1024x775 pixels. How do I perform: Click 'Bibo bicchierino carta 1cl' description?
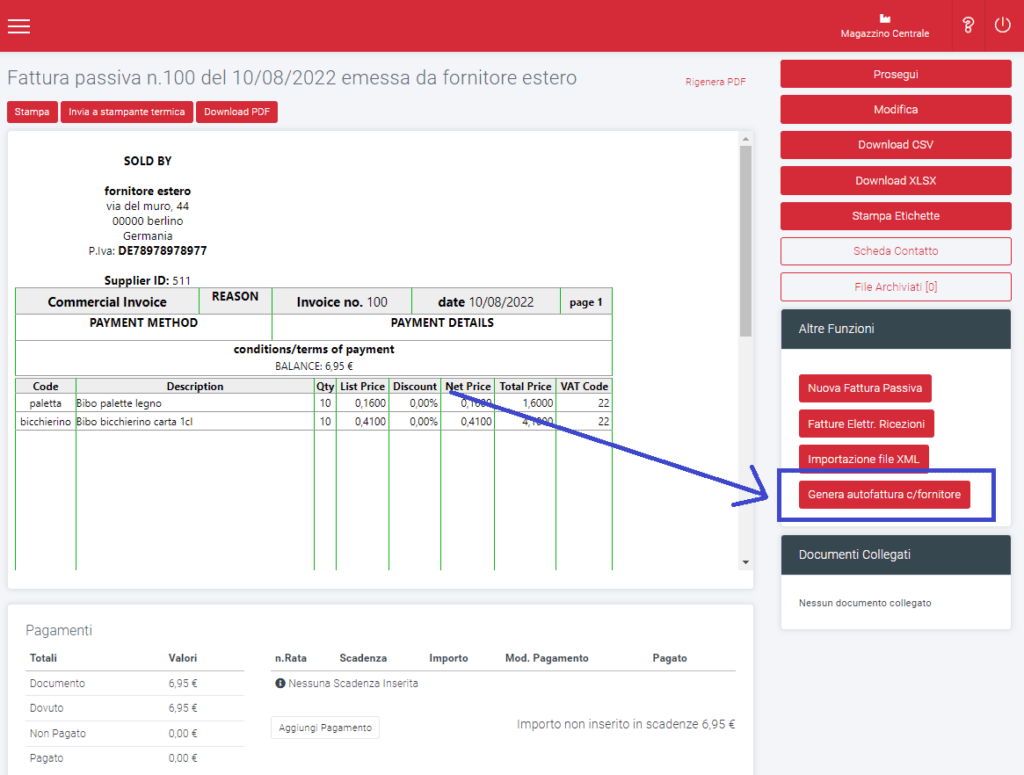[x=135, y=422]
